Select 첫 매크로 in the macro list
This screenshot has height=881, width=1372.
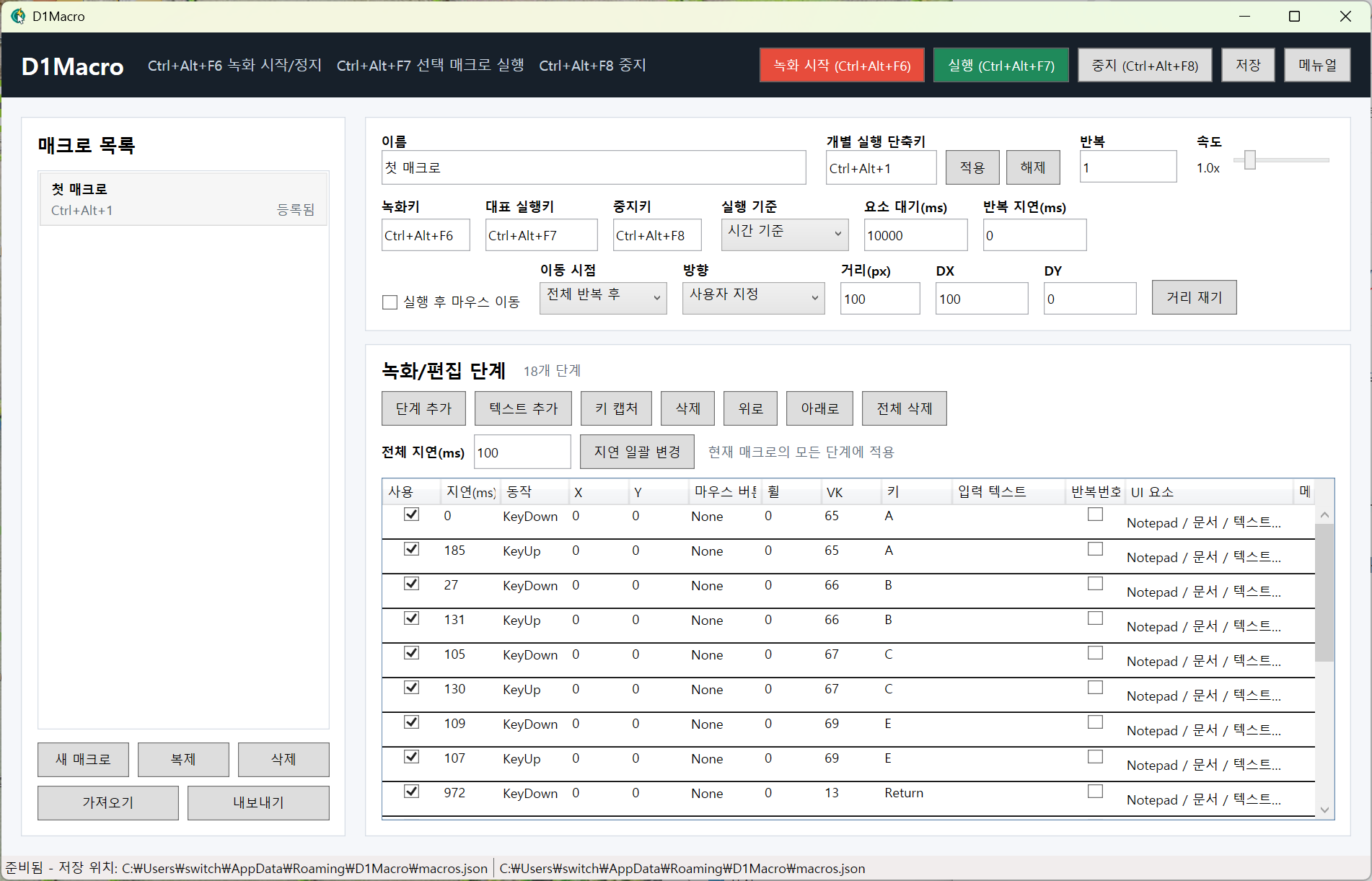tap(183, 199)
